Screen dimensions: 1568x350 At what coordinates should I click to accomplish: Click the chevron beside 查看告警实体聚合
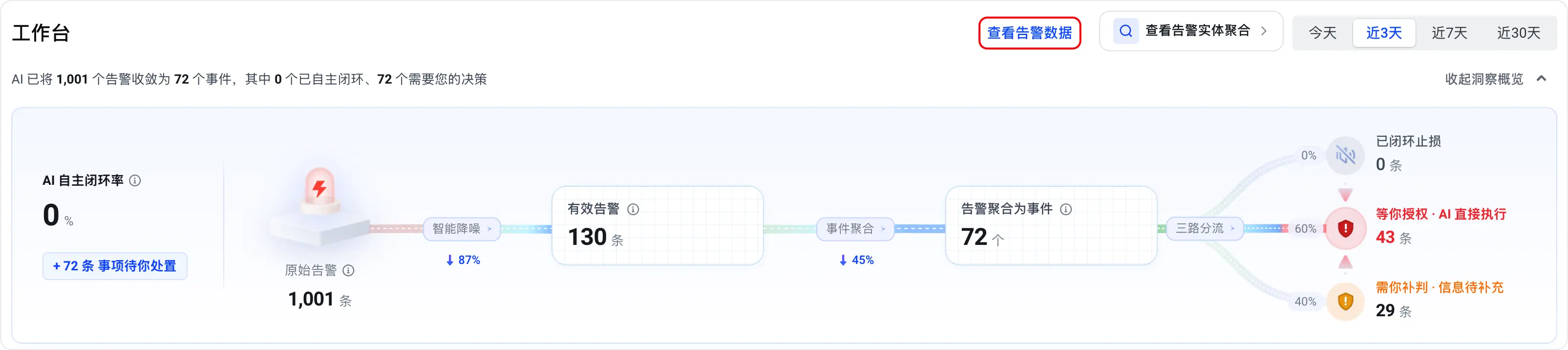pos(1264,31)
